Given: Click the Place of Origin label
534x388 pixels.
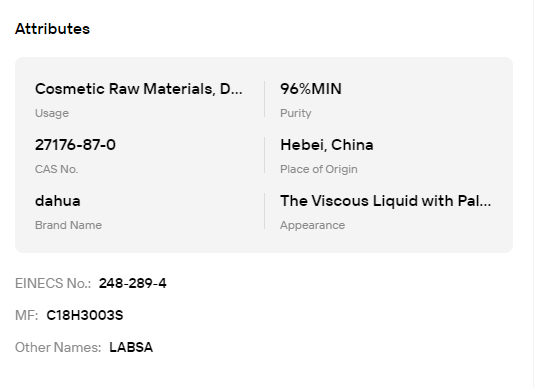Looking at the screenshot, I should click(319, 169).
